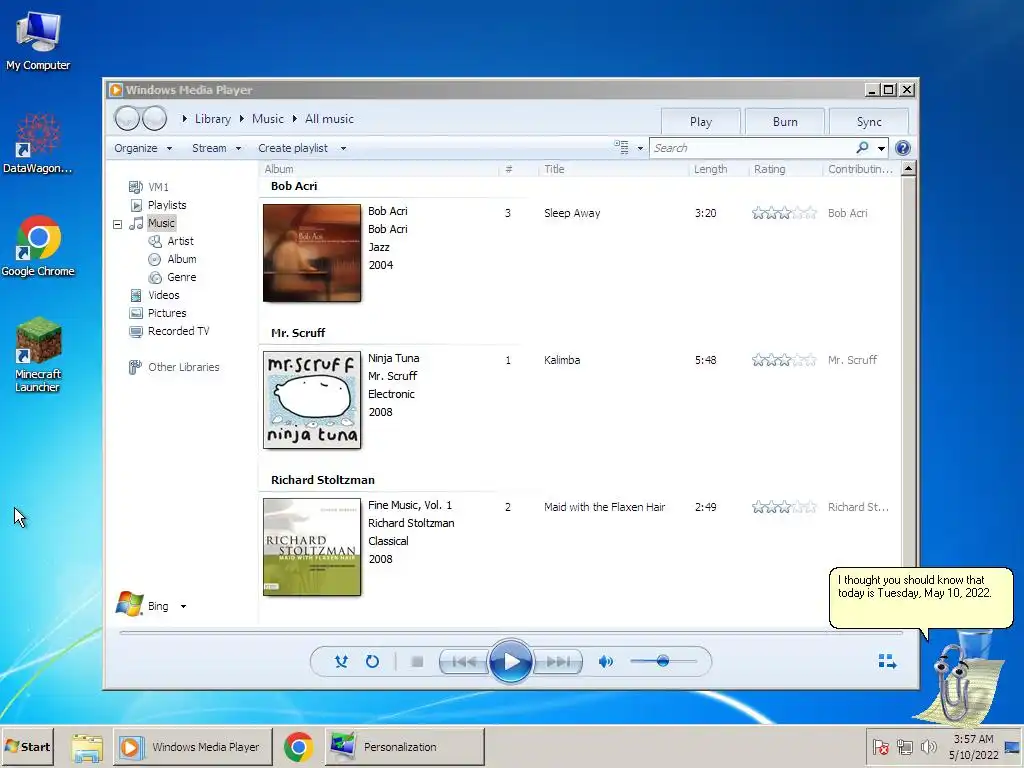The width and height of the screenshot is (1024, 768).
Task: Click the seek bar above playback controls
Action: (511, 632)
